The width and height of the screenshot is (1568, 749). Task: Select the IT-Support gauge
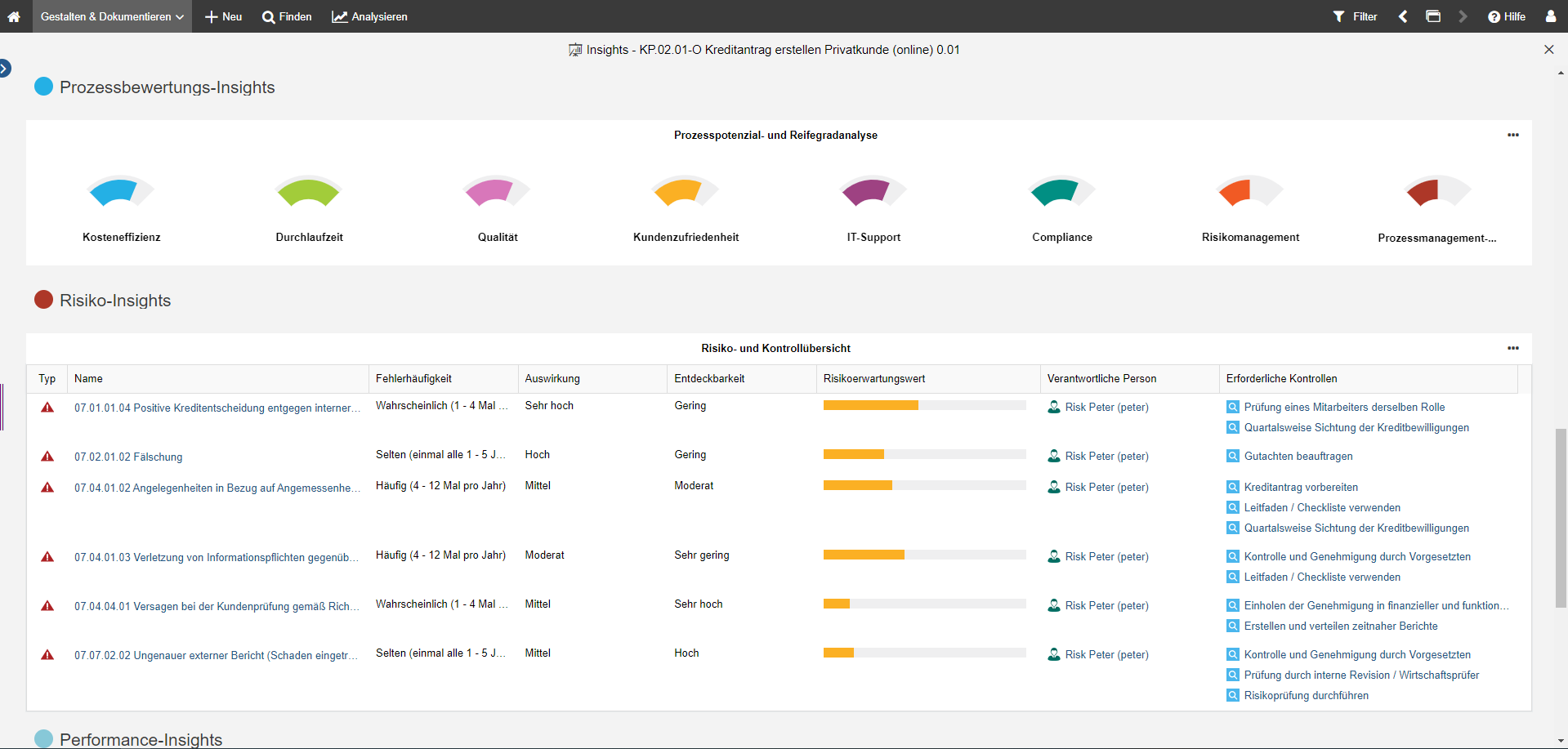873,192
